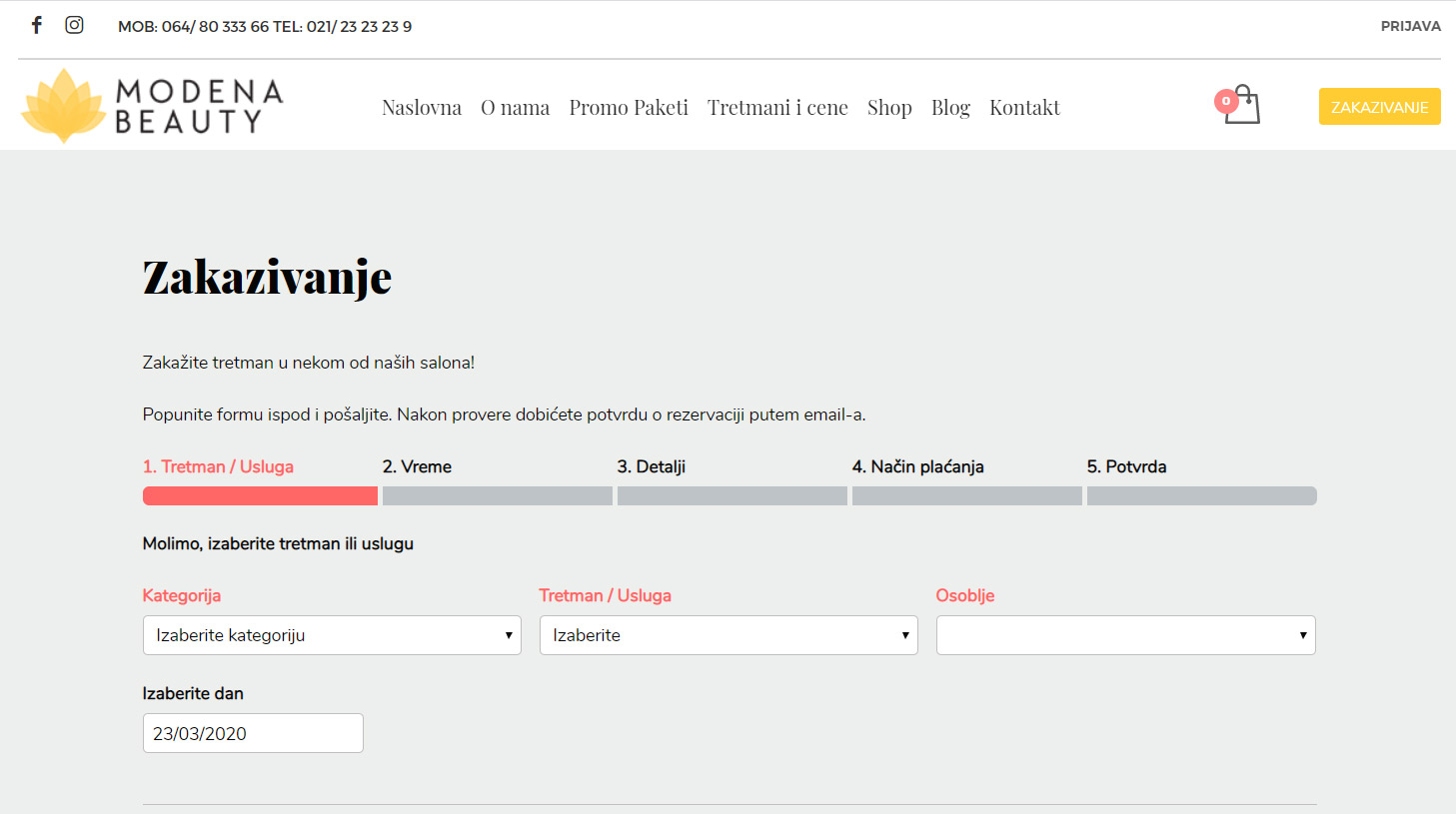Viewport: 1456px width, 814px height.
Task: Navigate to Promo Paketi
Action: click(629, 108)
